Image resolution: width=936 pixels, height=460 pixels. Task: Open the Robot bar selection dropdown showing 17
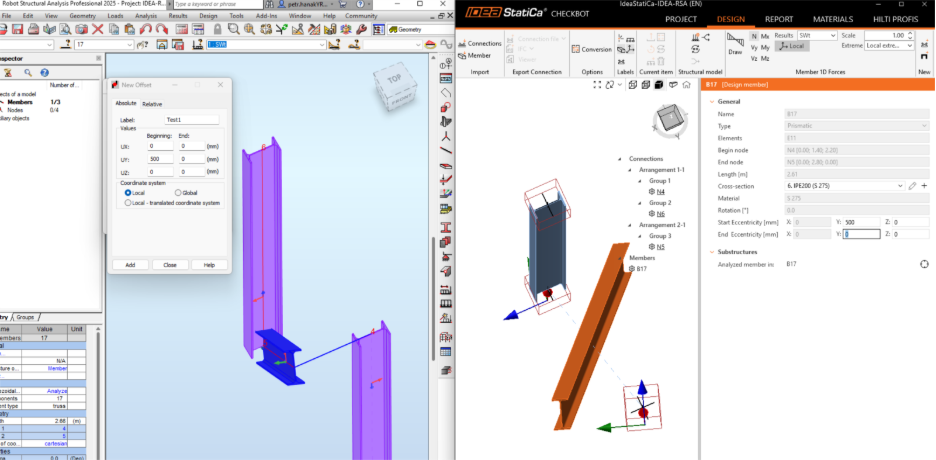point(104,45)
